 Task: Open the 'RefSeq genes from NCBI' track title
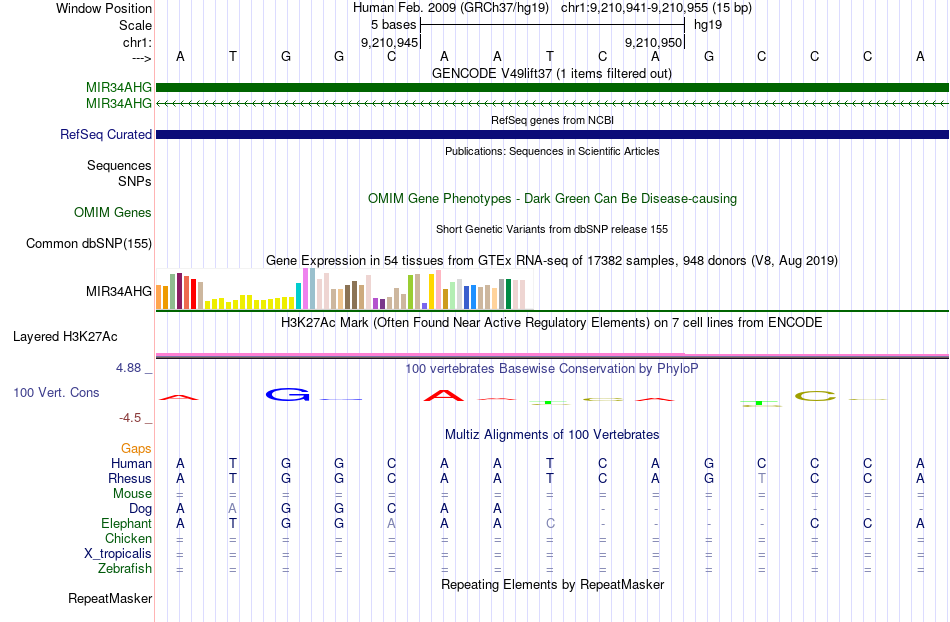pos(552,120)
